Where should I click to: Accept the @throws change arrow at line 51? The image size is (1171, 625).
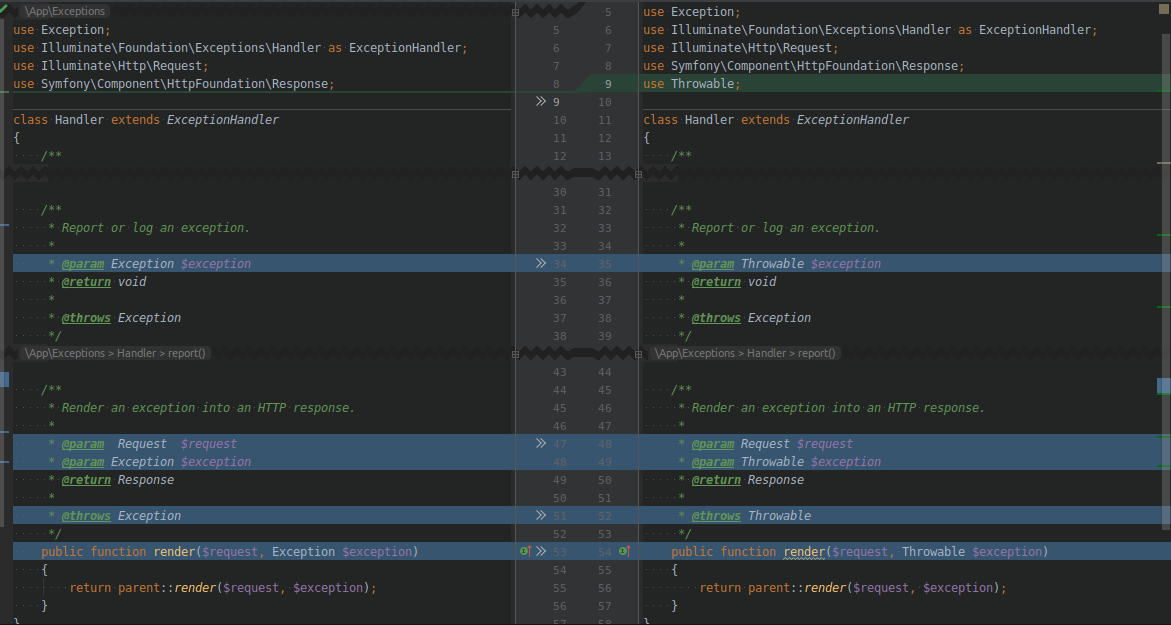point(541,515)
